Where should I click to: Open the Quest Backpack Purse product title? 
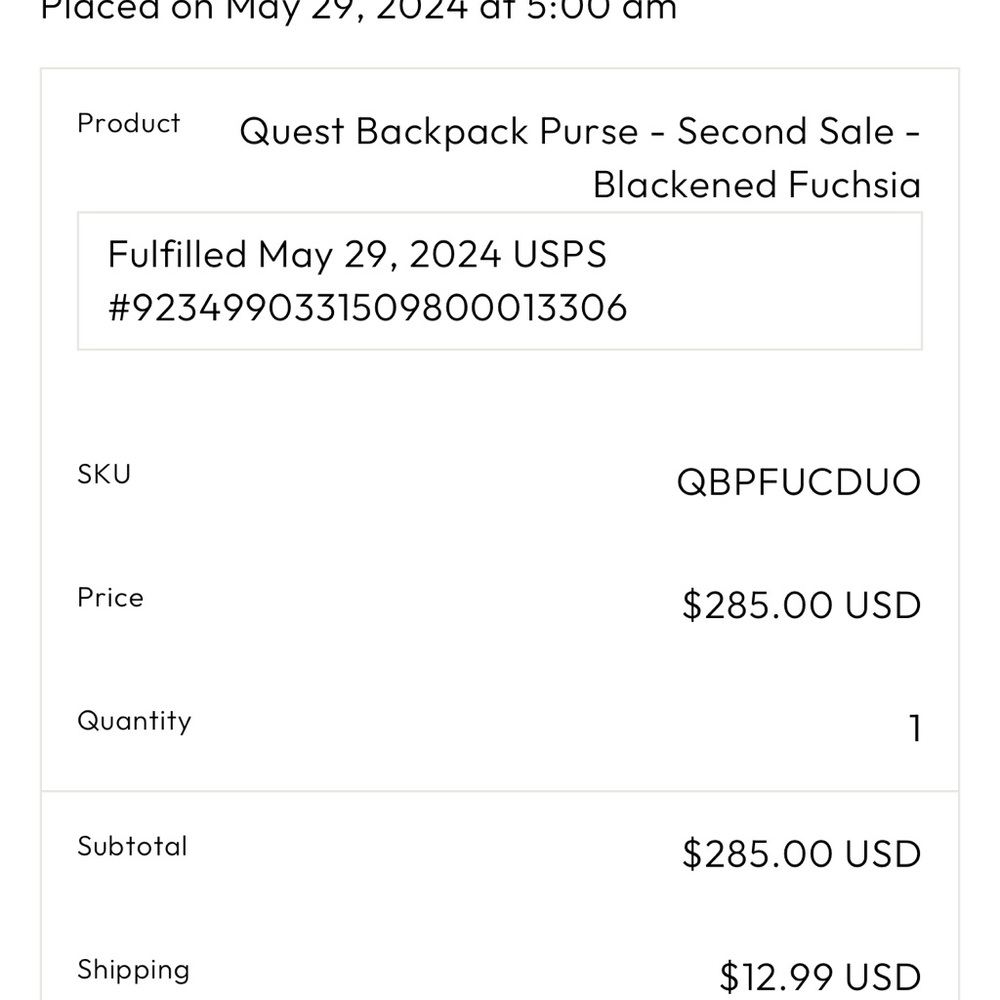point(580,158)
